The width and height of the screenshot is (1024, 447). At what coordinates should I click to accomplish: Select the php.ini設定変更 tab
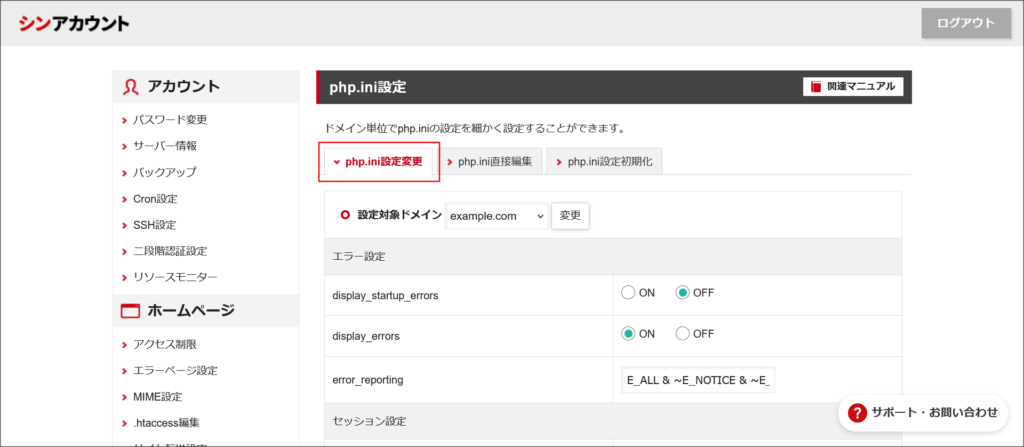[x=379, y=161]
